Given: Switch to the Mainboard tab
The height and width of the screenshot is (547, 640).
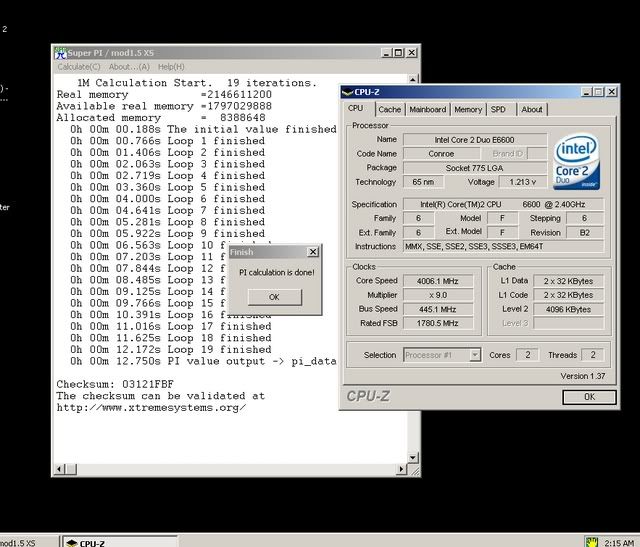Looking at the screenshot, I should tap(427, 110).
